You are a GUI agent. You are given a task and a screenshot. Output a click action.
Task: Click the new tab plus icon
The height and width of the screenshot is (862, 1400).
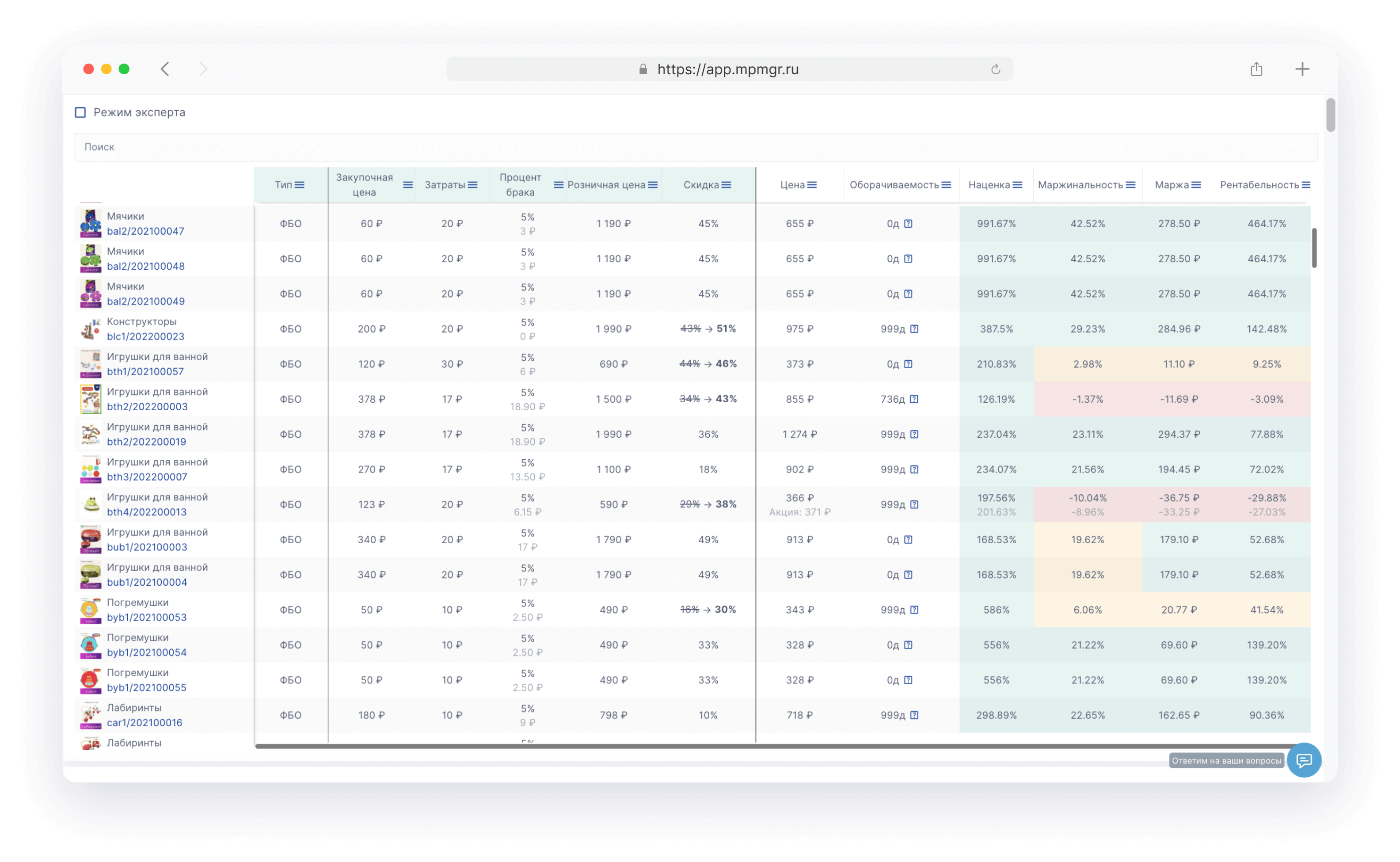1302,69
